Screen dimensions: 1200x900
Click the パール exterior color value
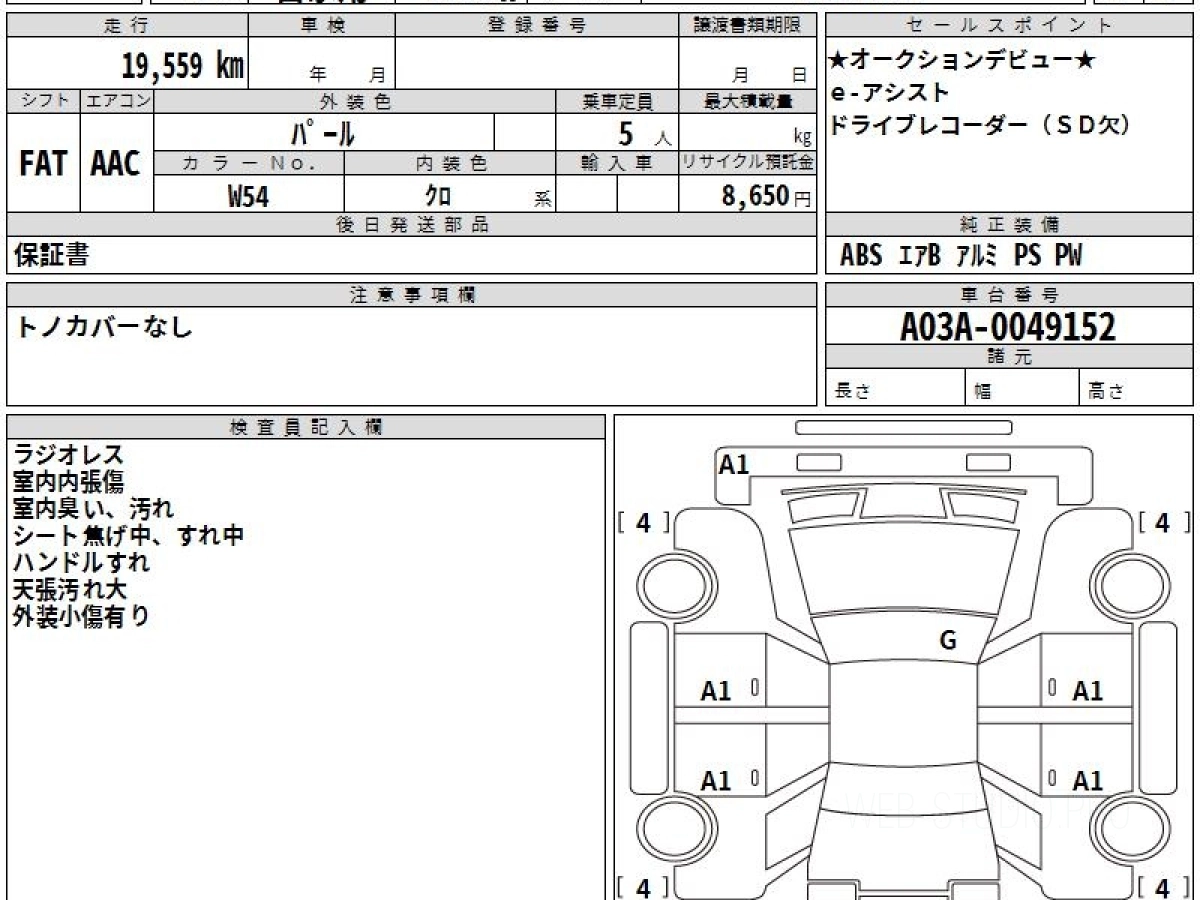(x=322, y=133)
